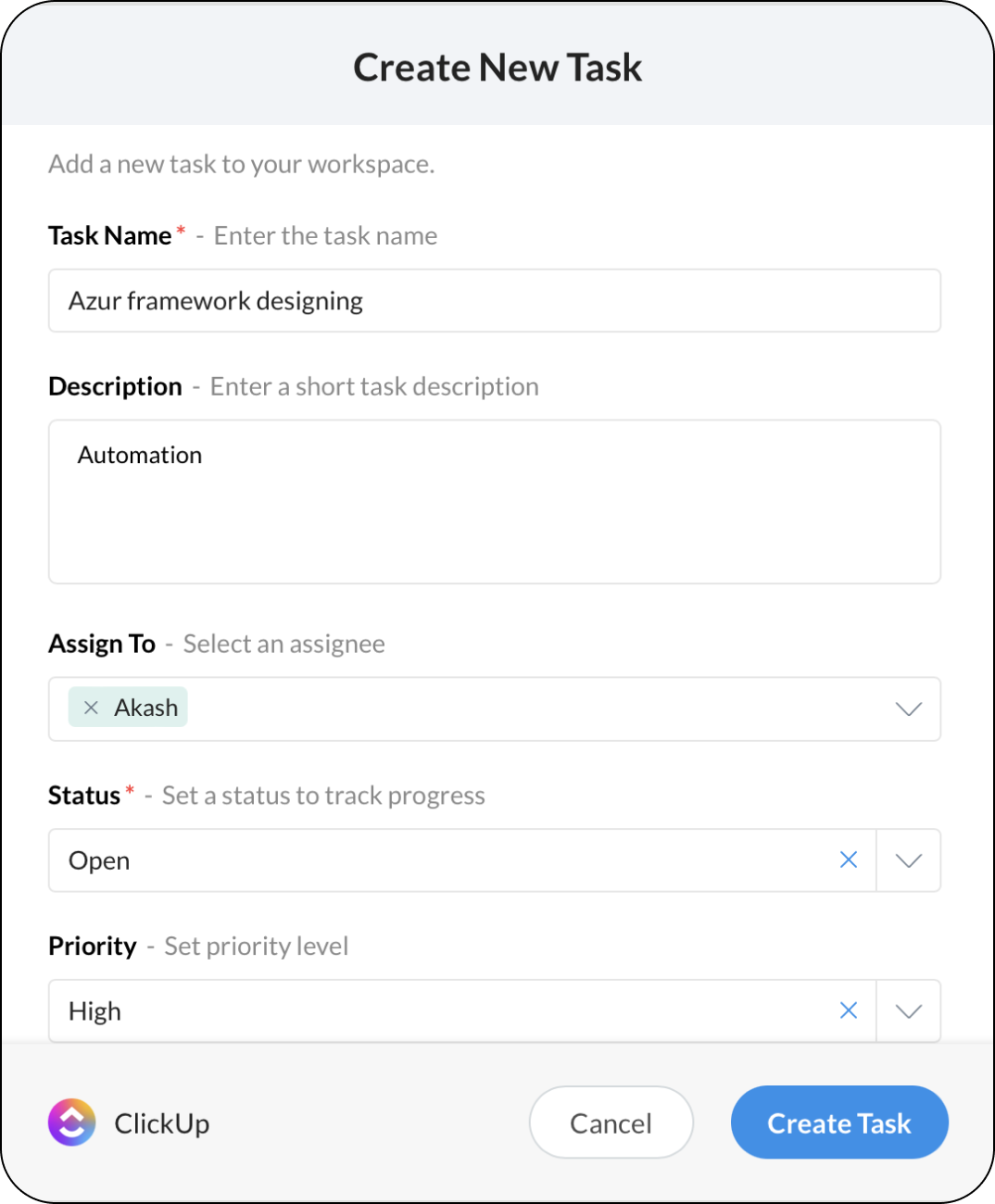Viewport: 995px width, 1204px height.
Task: Click the Create New Task header title
Action: pyautogui.click(x=497, y=68)
